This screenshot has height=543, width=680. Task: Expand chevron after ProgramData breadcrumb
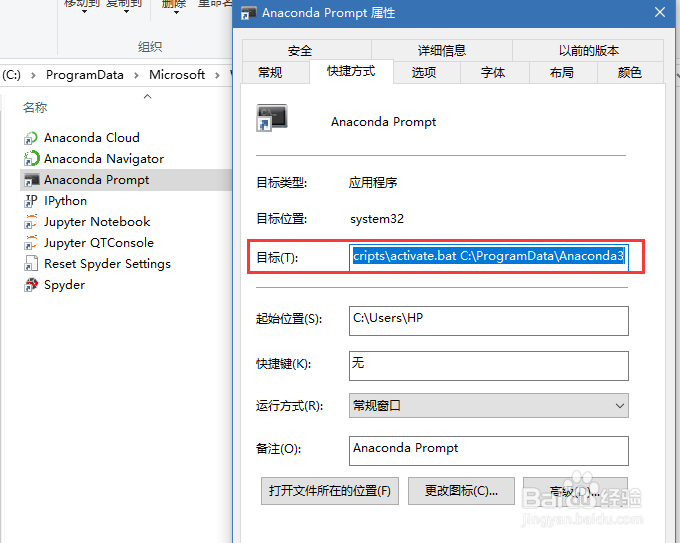pyautogui.click(x=136, y=75)
